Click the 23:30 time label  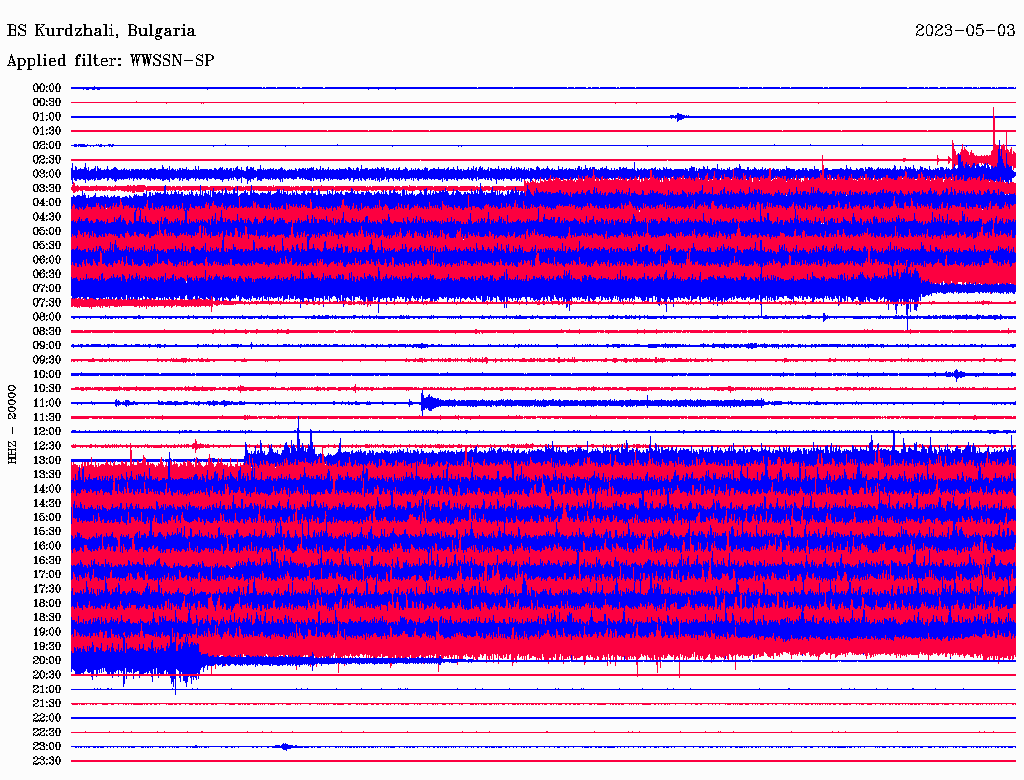[47, 760]
